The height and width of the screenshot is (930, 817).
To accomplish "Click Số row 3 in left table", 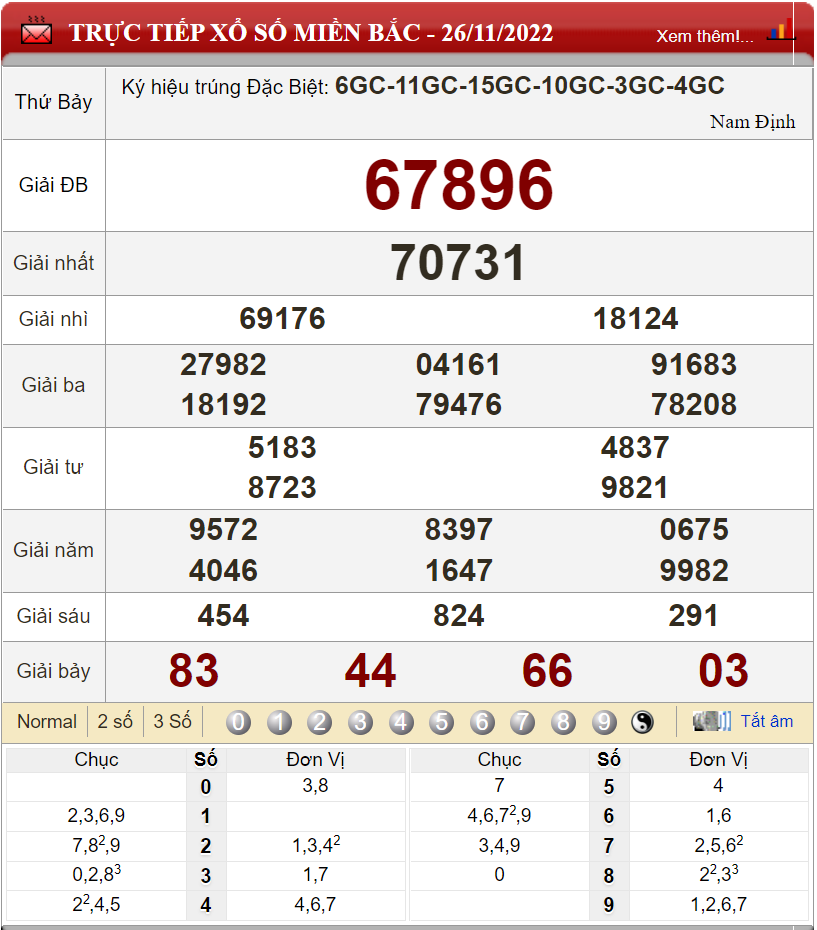I will pyautogui.click(x=205, y=875).
